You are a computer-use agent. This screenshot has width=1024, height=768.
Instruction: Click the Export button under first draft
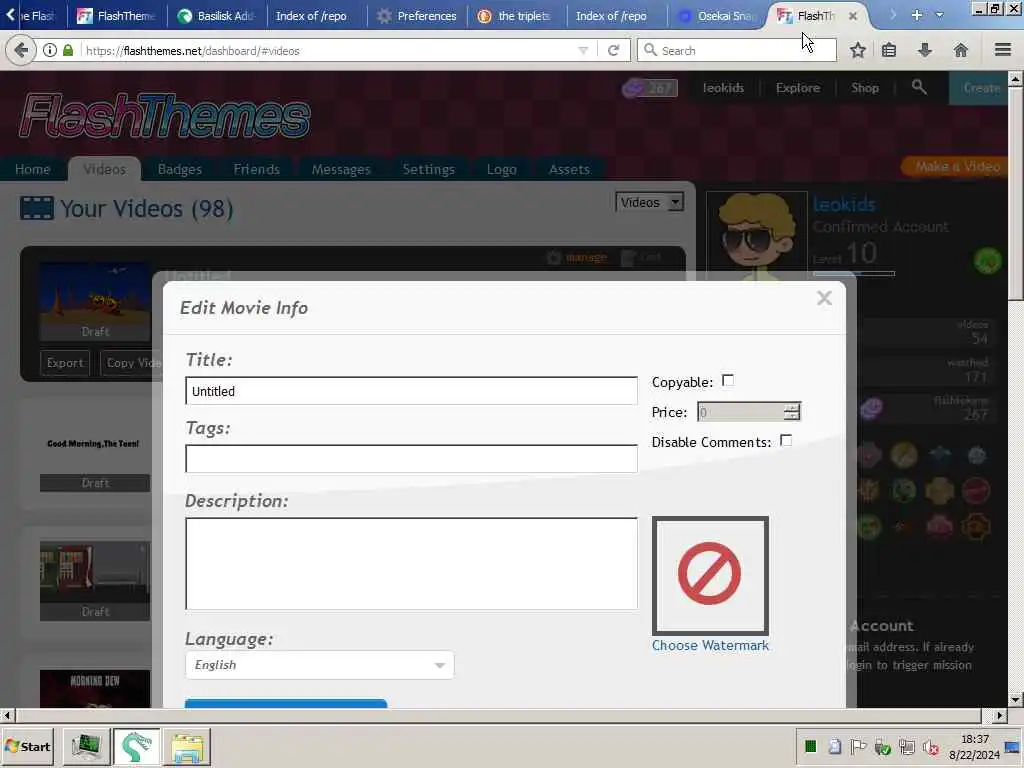pos(65,362)
